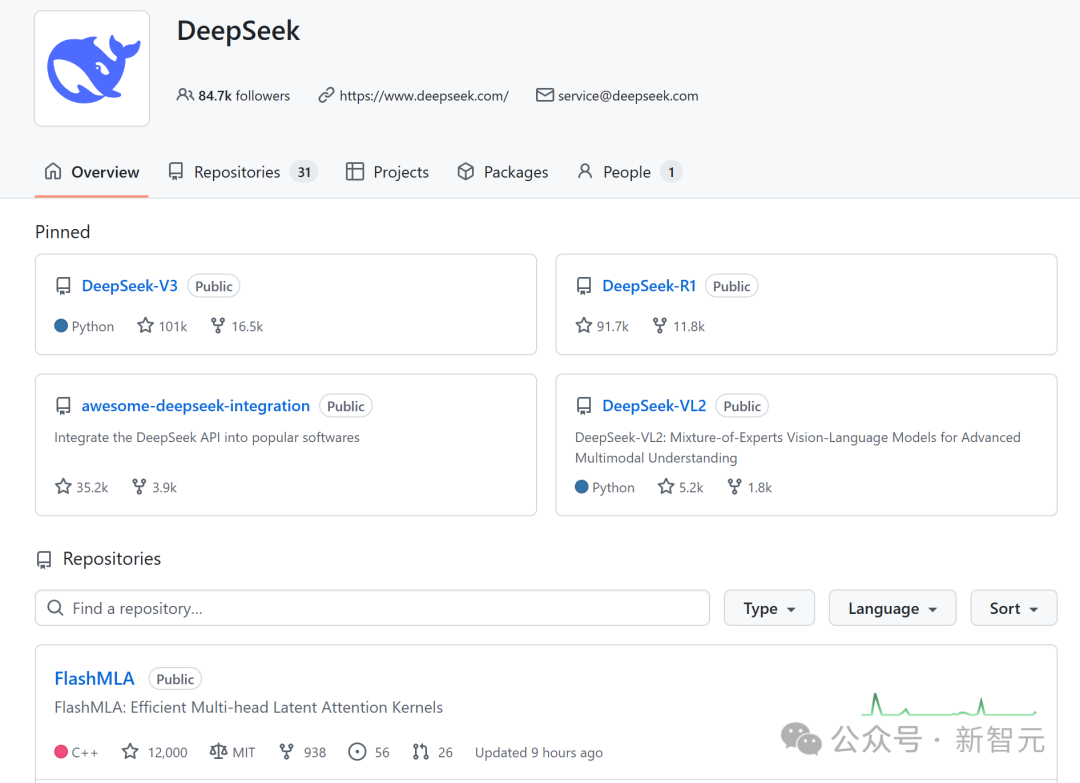The image size is (1080, 783).
Task: Click the Projects table icon
Action: click(x=355, y=171)
